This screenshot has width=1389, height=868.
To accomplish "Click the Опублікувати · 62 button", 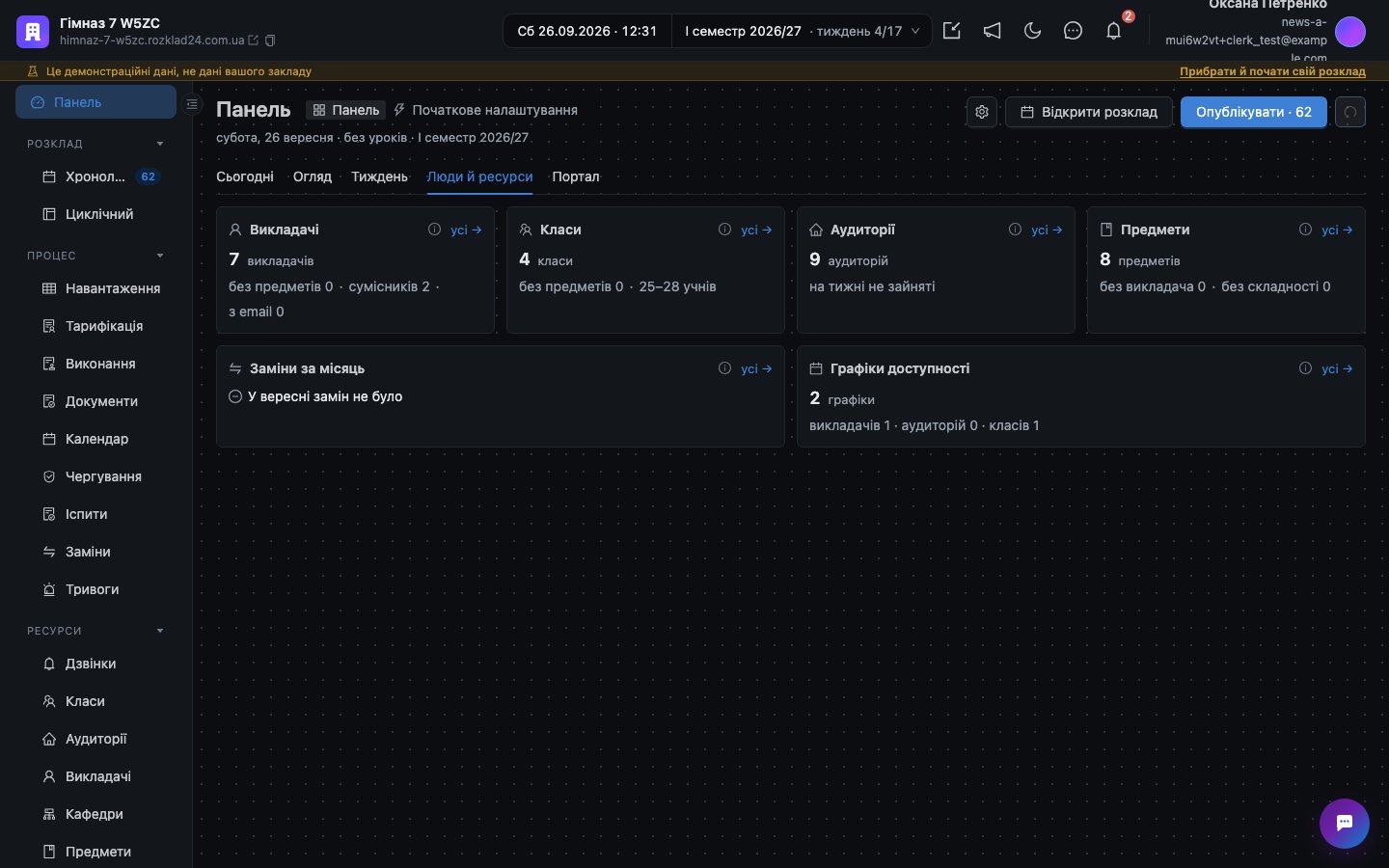I will tap(1254, 112).
